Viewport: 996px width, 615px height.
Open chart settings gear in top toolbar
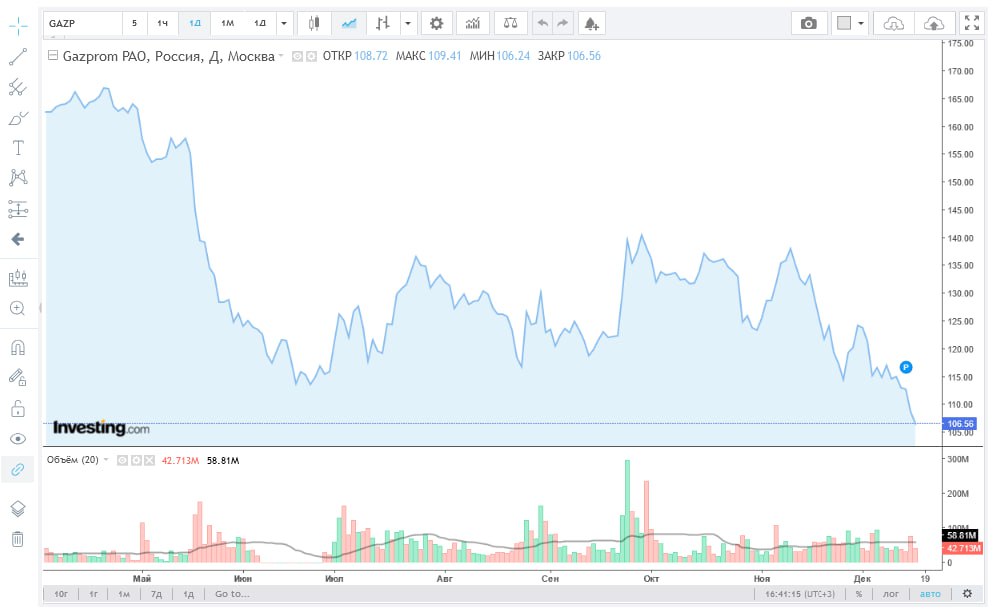click(436, 23)
